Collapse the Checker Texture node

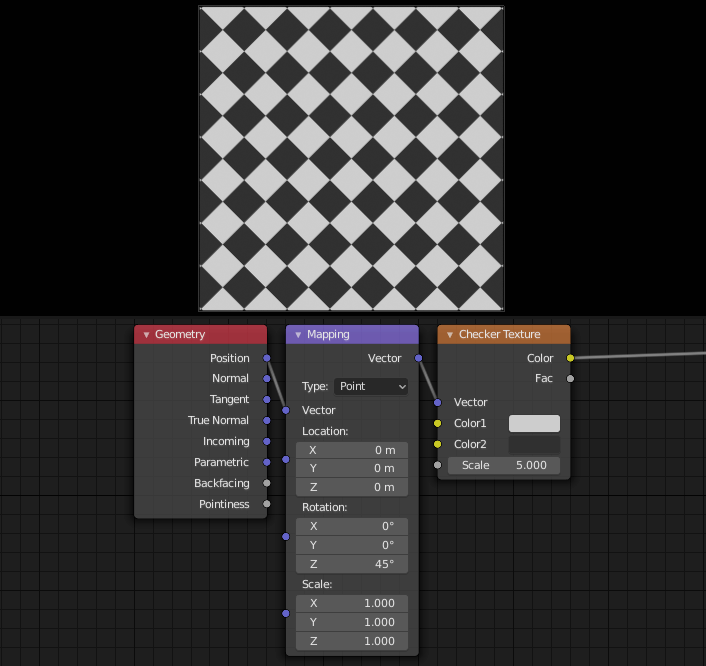pyautogui.click(x=450, y=335)
